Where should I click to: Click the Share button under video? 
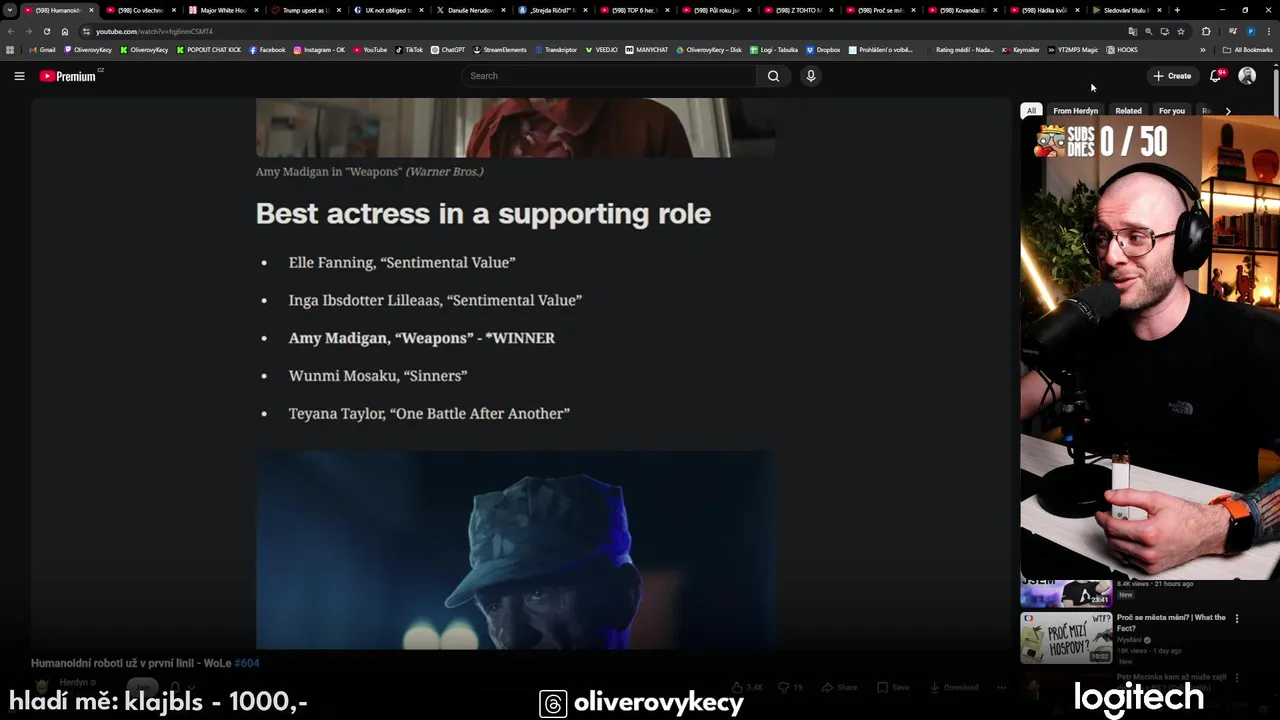[840, 687]
